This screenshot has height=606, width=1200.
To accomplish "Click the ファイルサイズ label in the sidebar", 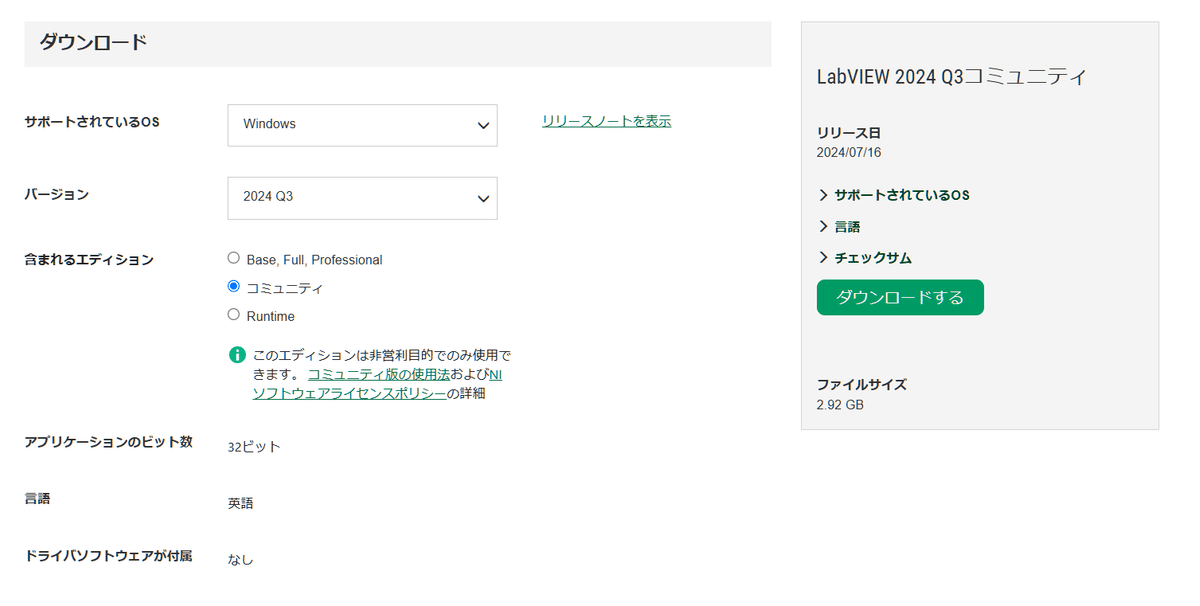I will (862, 384).
